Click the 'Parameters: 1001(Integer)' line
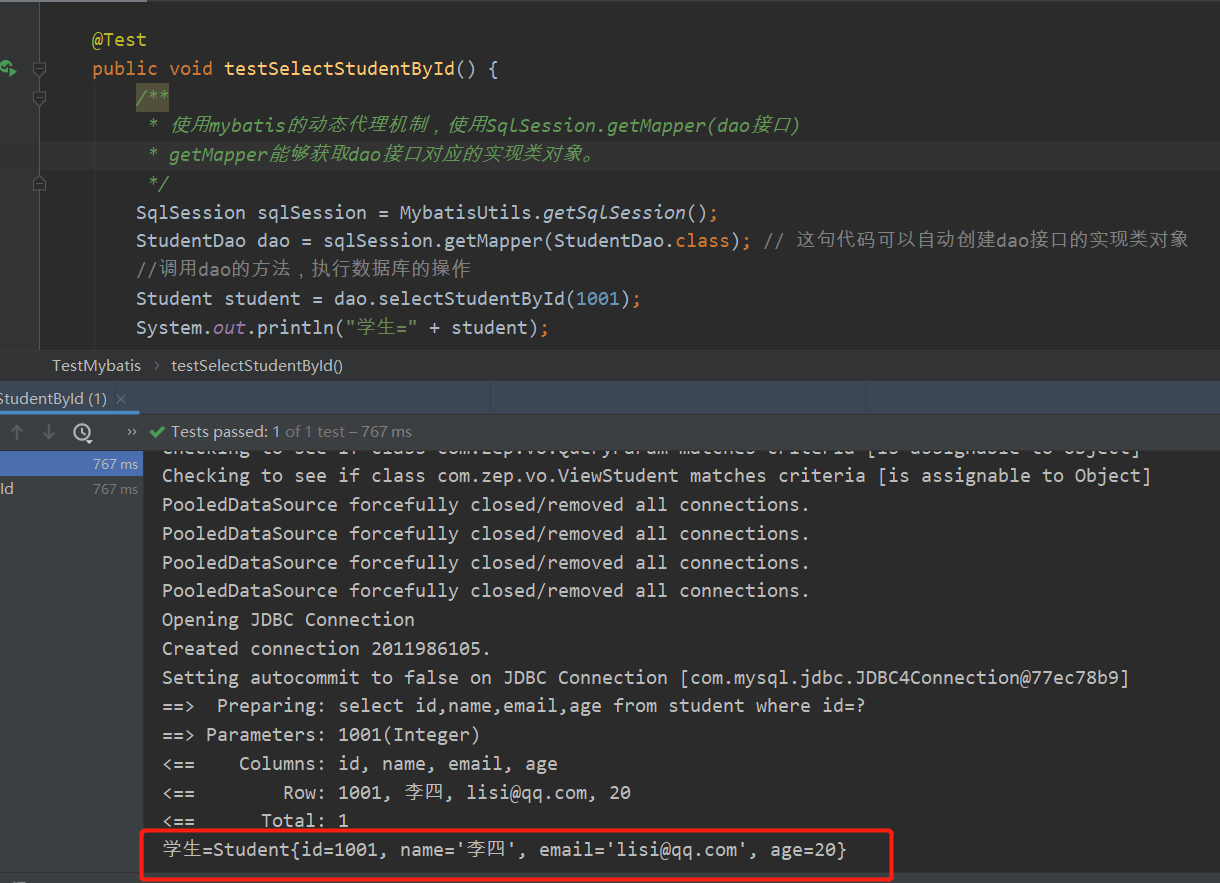Image resolution: width=1220 pixels, height=883 pixels. tap(321, 735)
